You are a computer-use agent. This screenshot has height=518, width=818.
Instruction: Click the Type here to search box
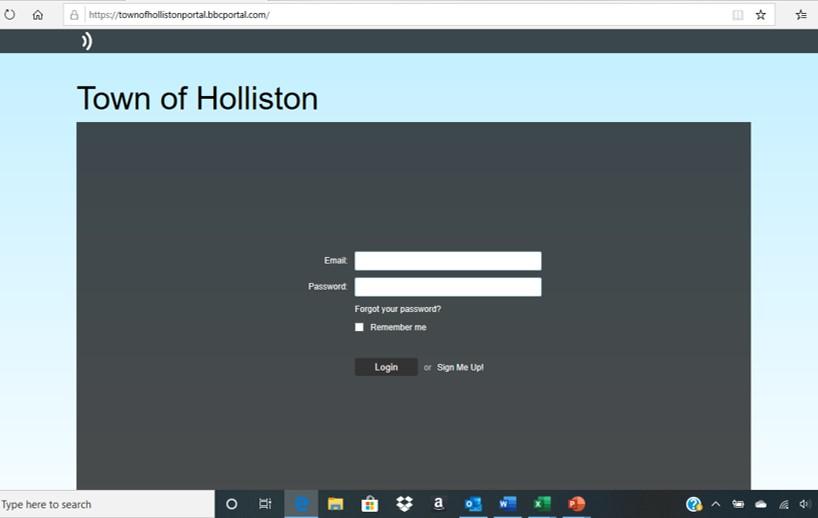coord(107,504)
